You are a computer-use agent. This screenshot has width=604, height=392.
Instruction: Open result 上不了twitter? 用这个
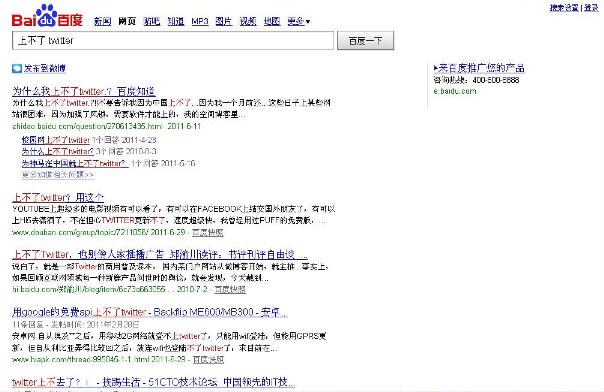tap(58, 198)
